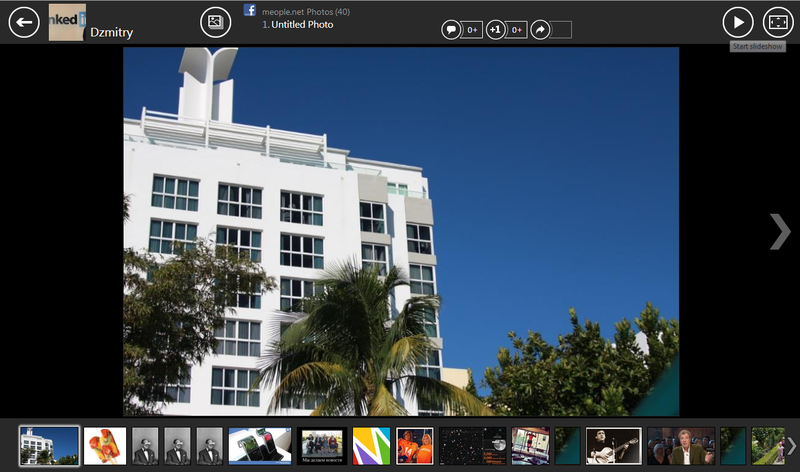Select the Untitled Photo title
This screenshot has width=800, height=472.
[302, 24]
